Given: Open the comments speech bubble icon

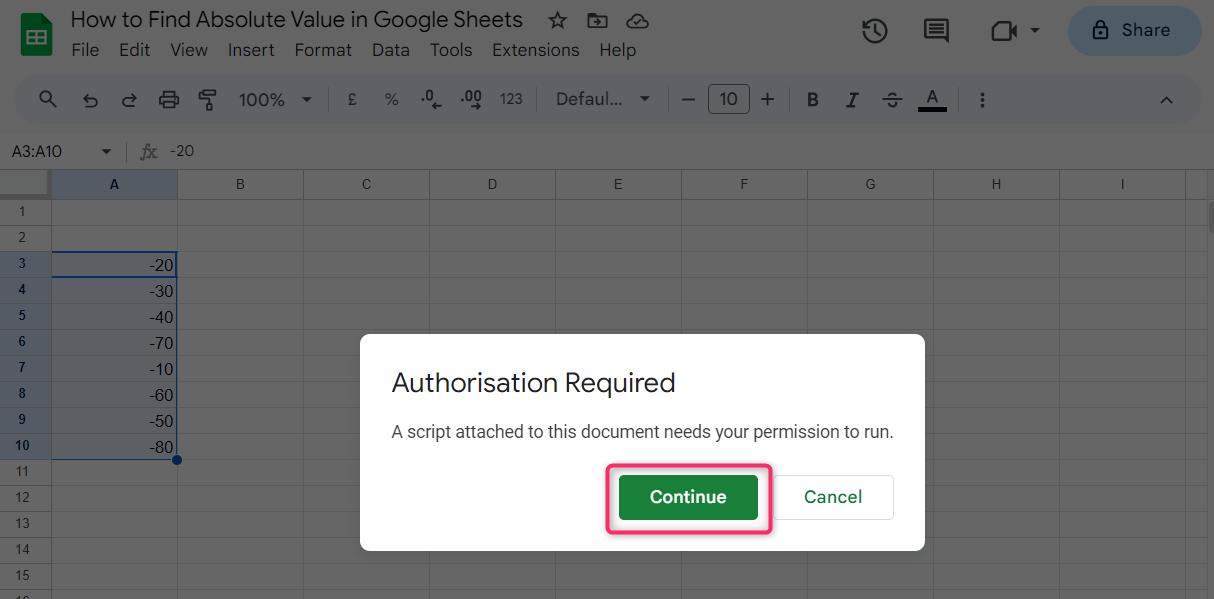Looking at the screenshot, I should click(x=936, y=31).
